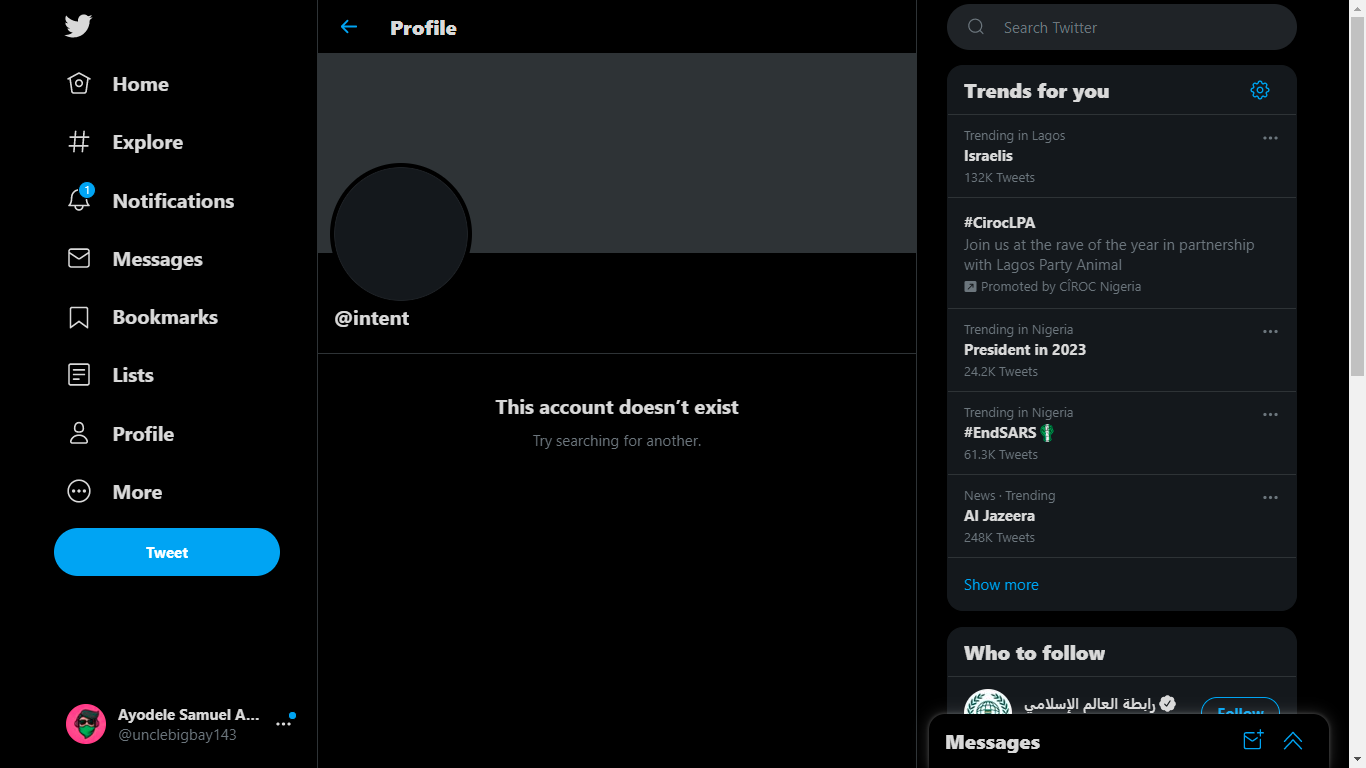Navigate to Home in the sidebar
Screen dimensions: 1366x768
[141, 84]
